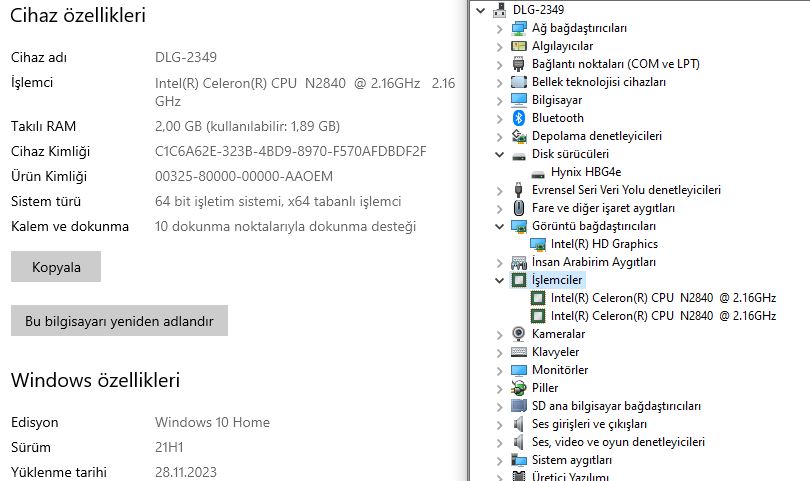Expand the Algılayıcılar category arrow

point(500,47)
